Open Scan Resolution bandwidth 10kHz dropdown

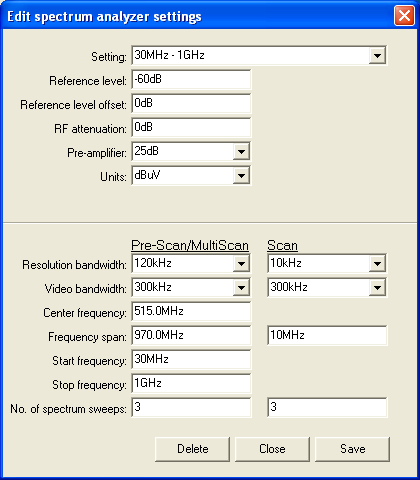(377, 264)
